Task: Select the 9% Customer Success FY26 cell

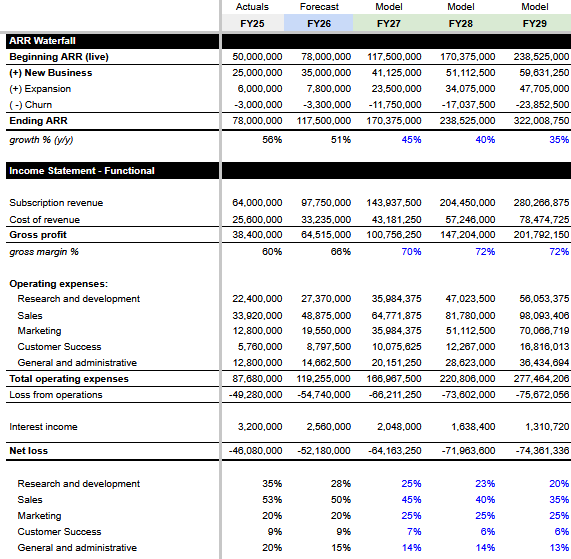Action: point(343,532)
